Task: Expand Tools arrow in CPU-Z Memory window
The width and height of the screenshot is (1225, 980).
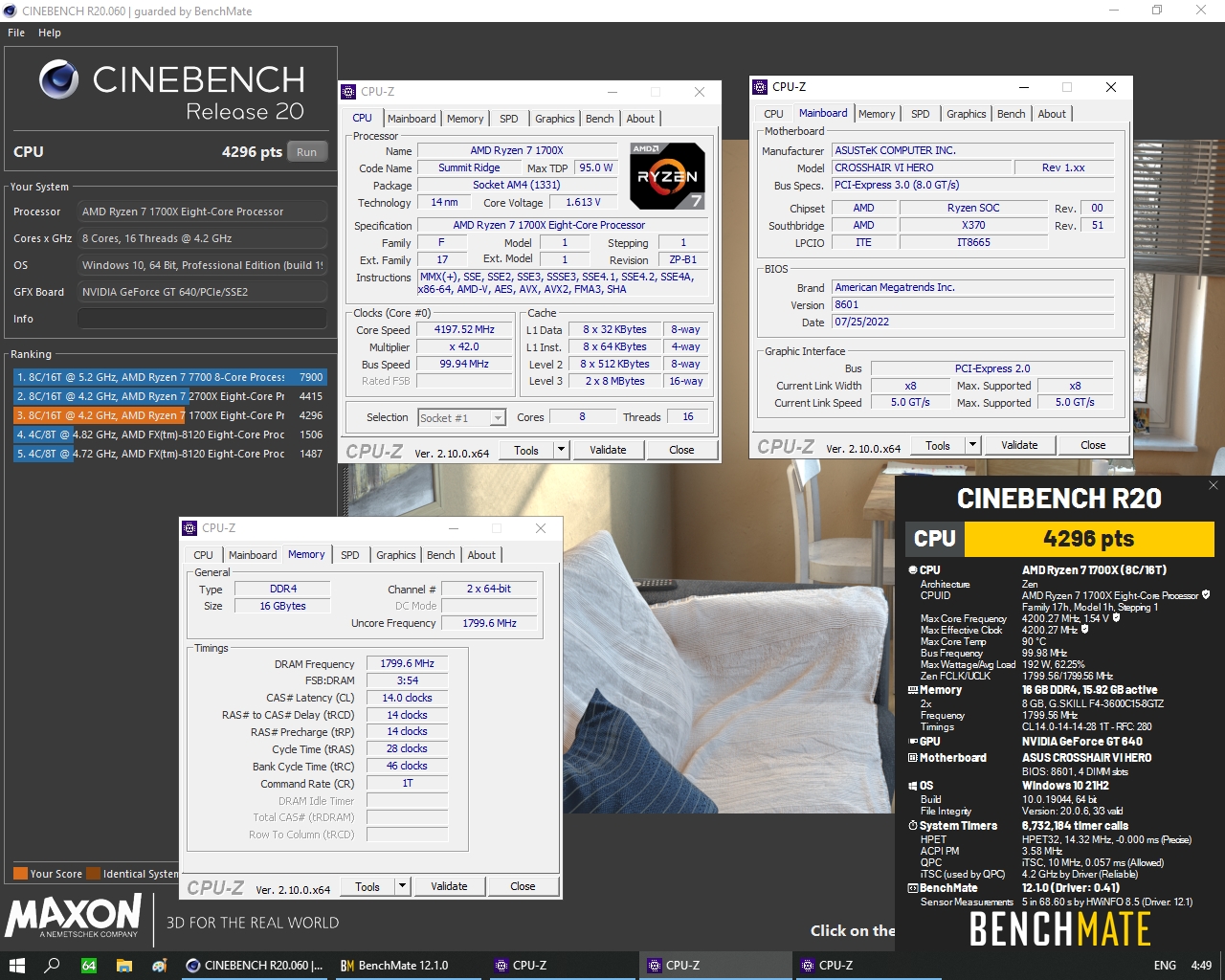Action: click(x=402, y=886)
